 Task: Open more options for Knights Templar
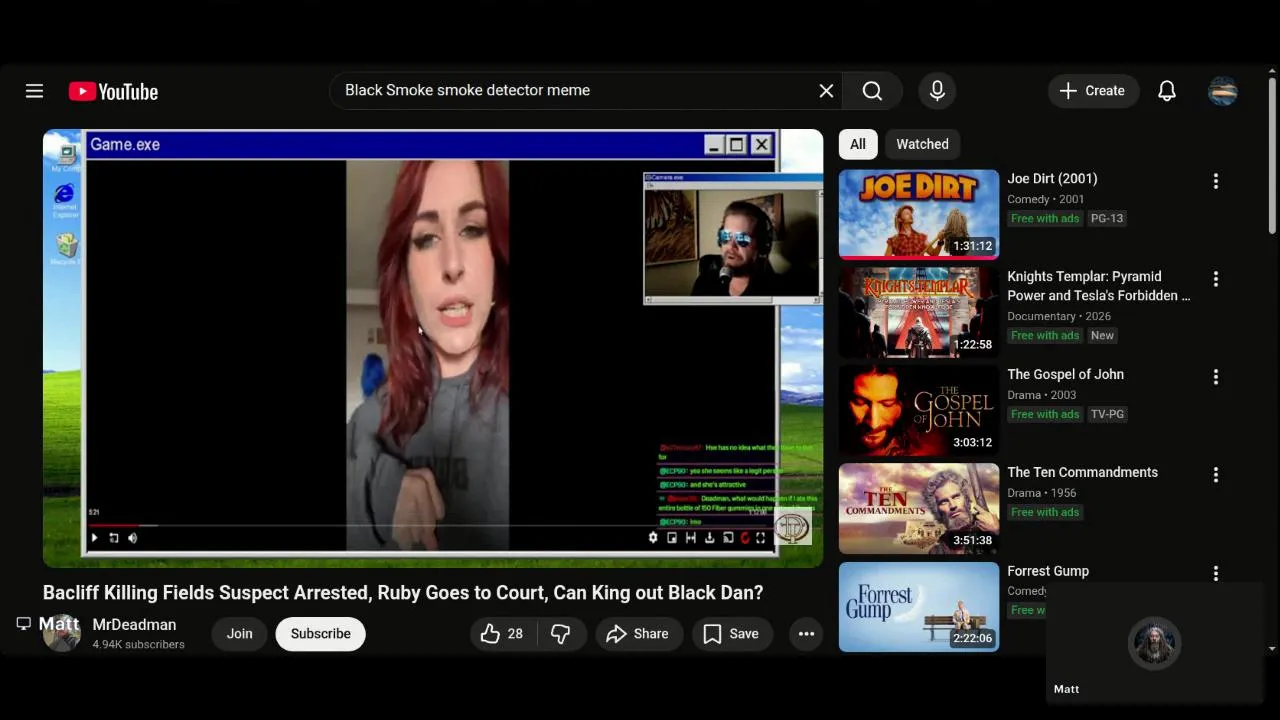tap(1216, 279)
